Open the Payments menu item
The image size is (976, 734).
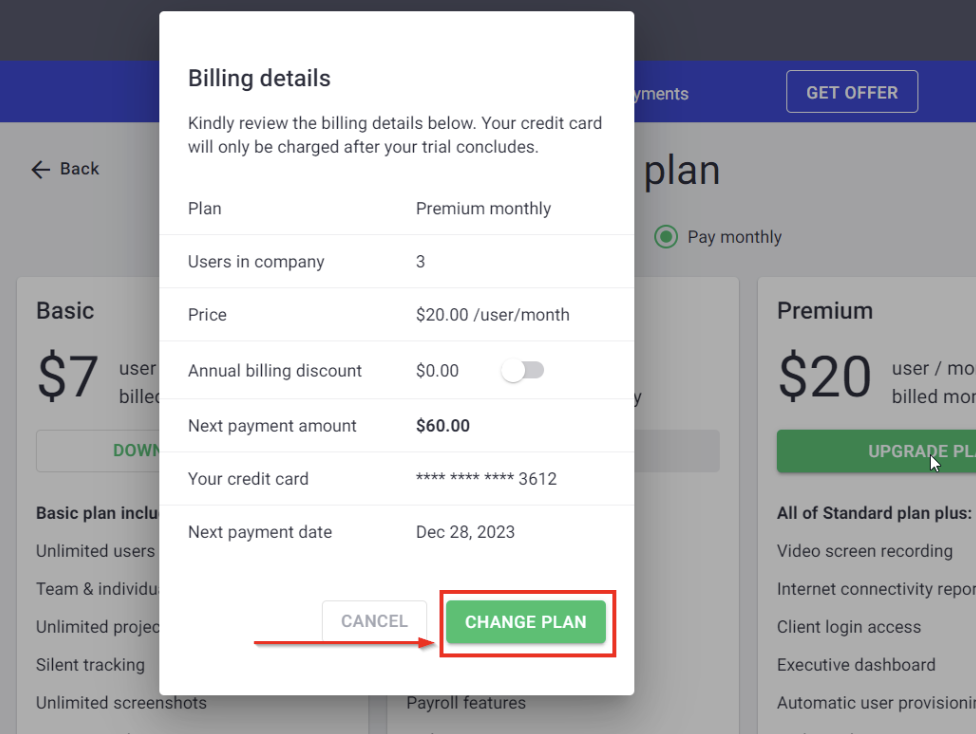point(660,93)
